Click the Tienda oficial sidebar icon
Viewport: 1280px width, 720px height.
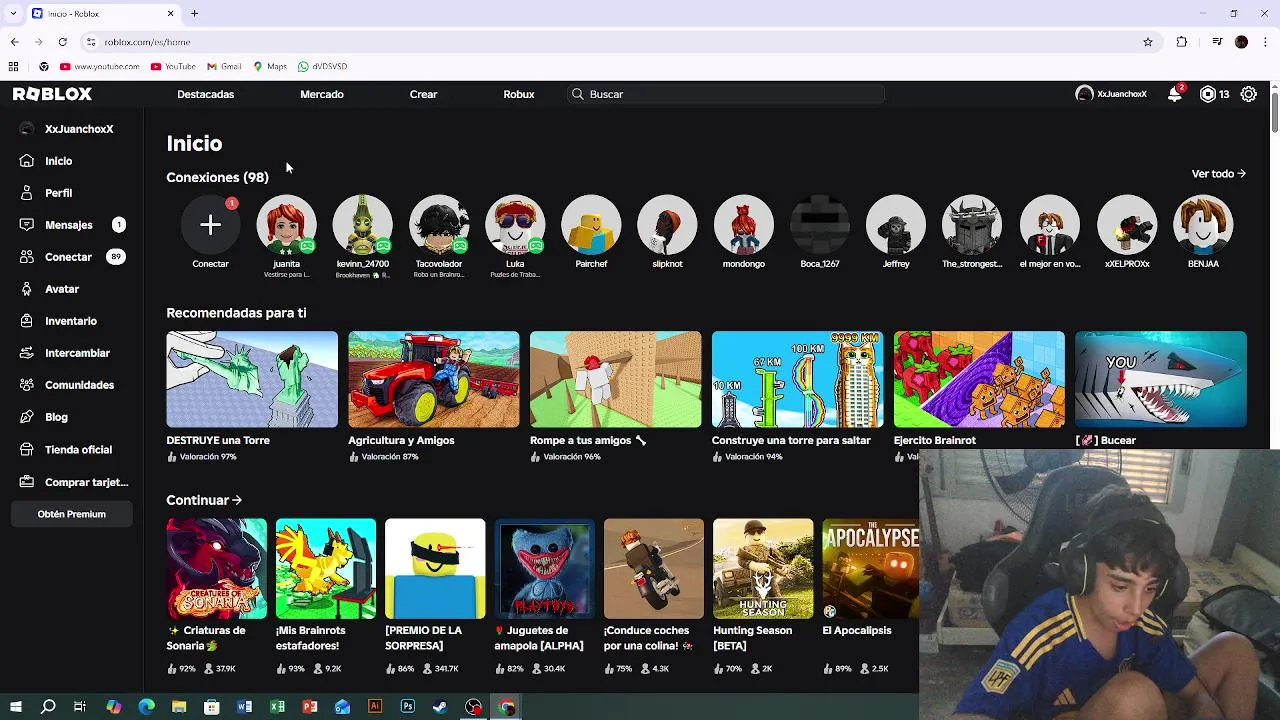(27, 450)
